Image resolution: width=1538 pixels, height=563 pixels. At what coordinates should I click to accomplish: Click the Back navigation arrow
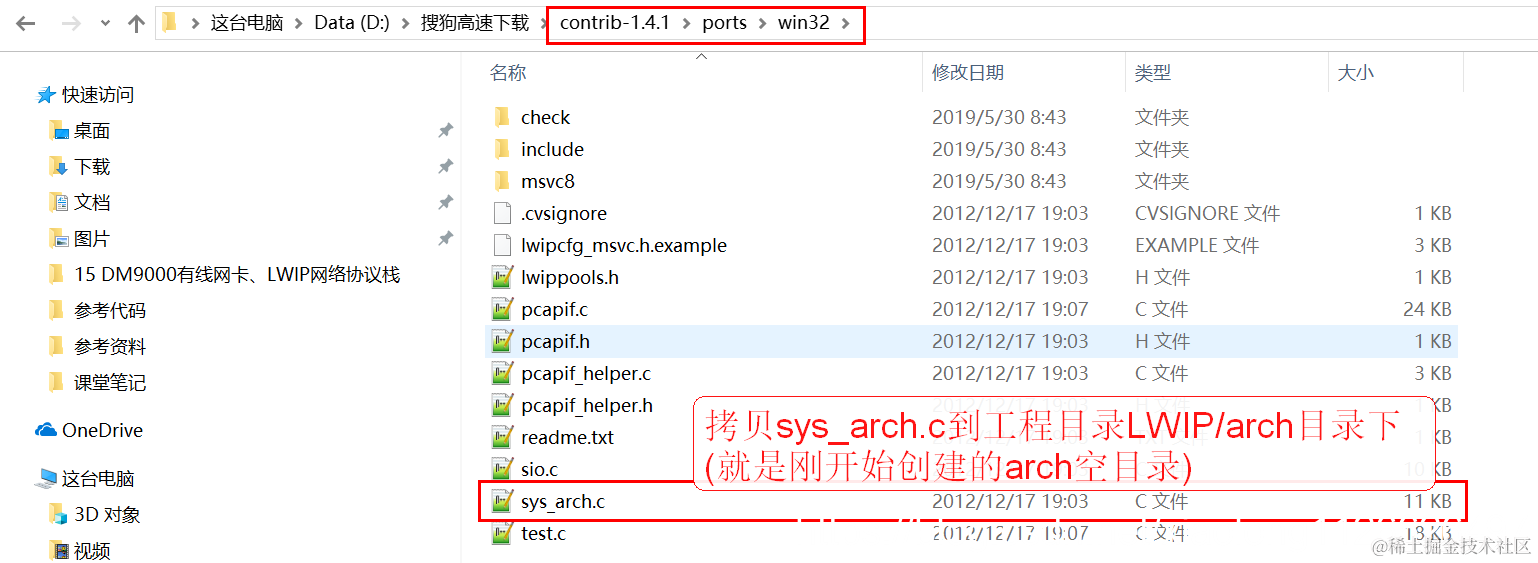[26, 23]
